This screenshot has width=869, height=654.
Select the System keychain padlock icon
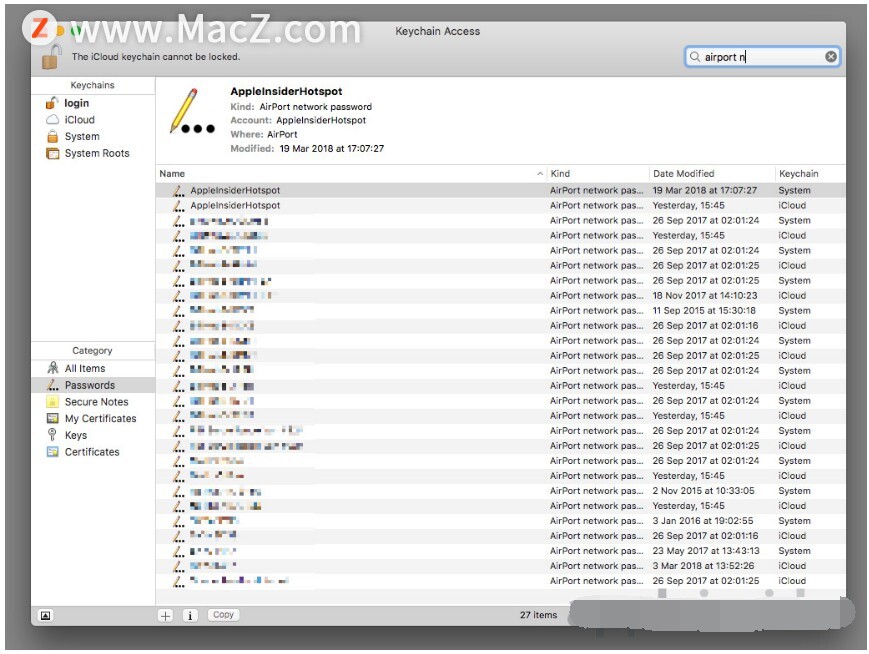pos(53,136)
